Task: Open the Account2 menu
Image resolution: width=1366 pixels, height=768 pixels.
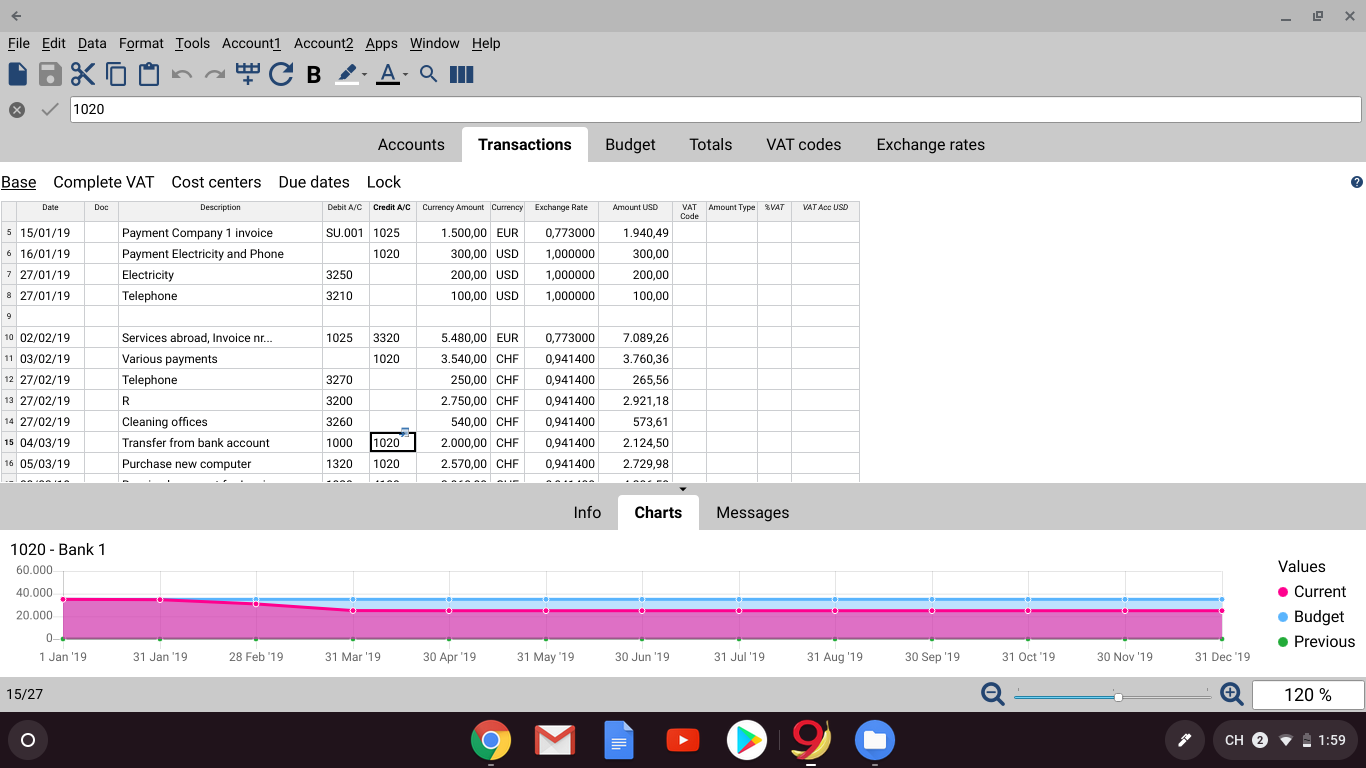Action: [x=324, y=43]
